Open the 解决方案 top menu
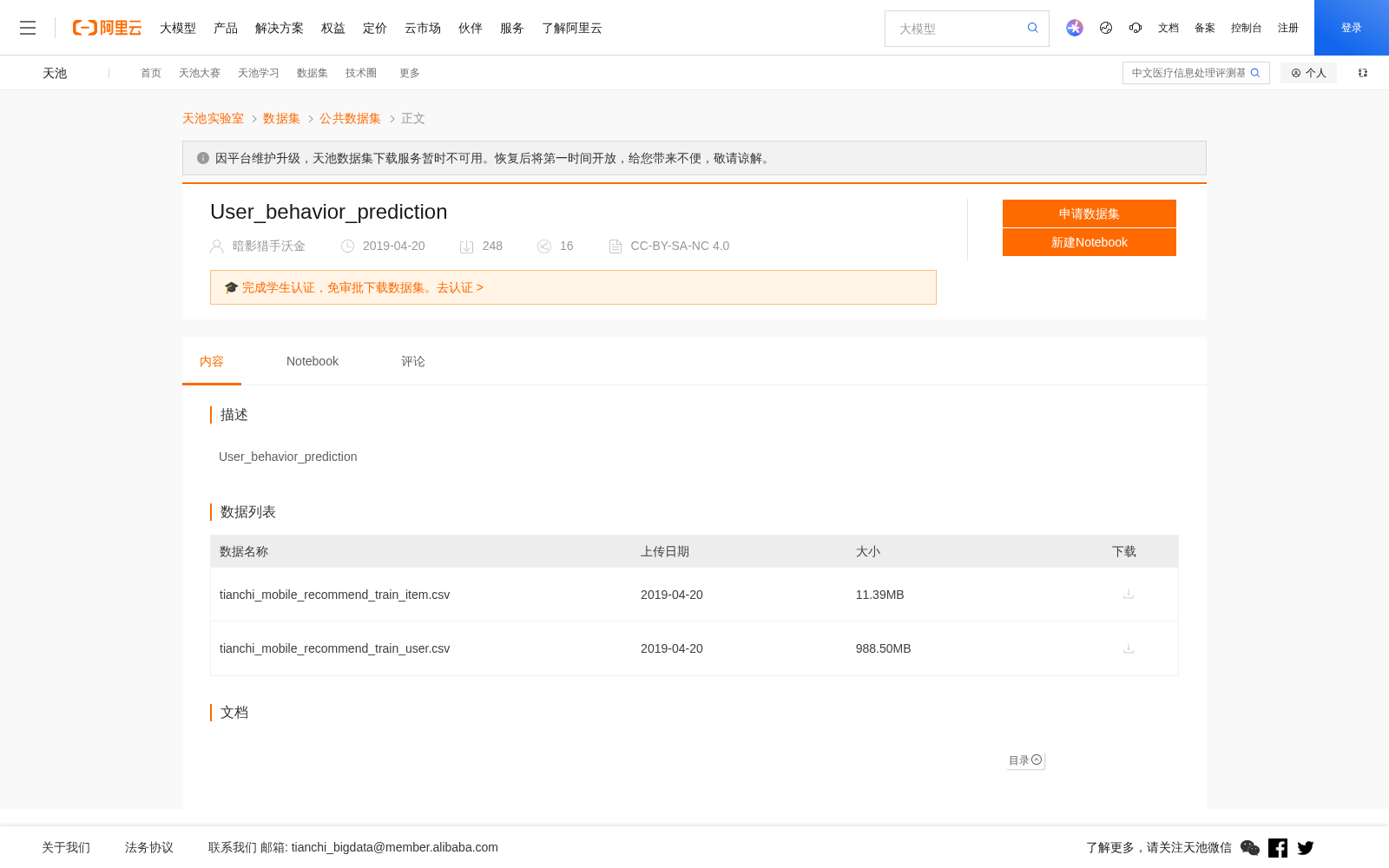The width and height of the screenshot is (1389, 868). [280, 28]
